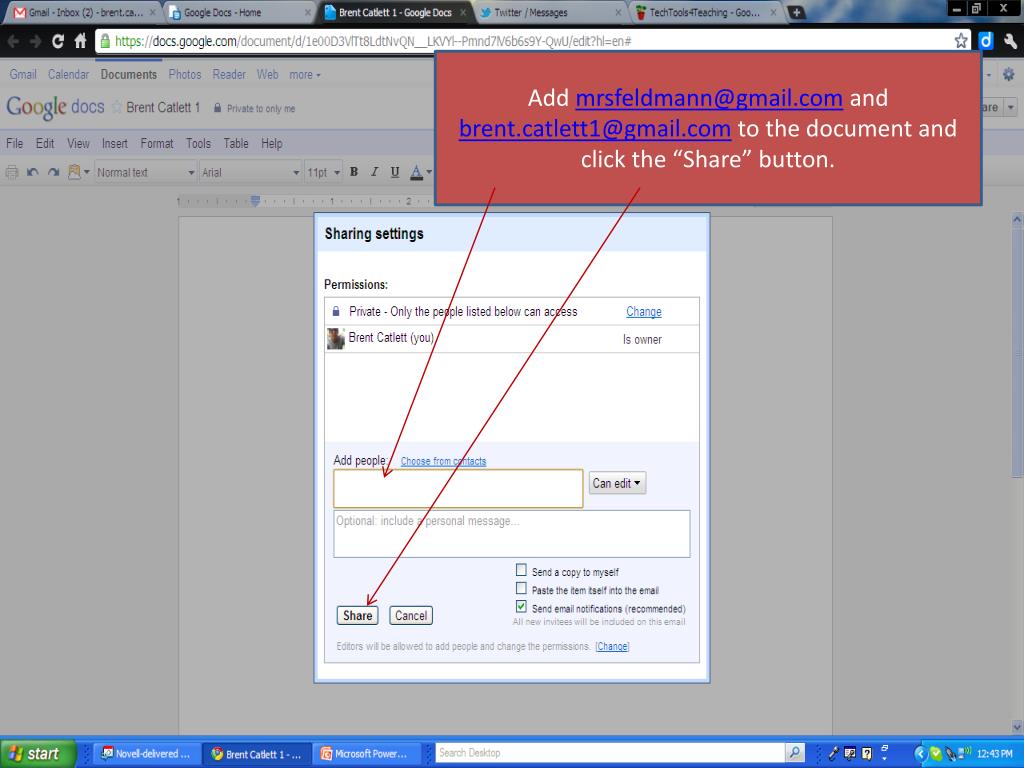Apply bold formatting
Screen dimensions: 1024x768
354,172
